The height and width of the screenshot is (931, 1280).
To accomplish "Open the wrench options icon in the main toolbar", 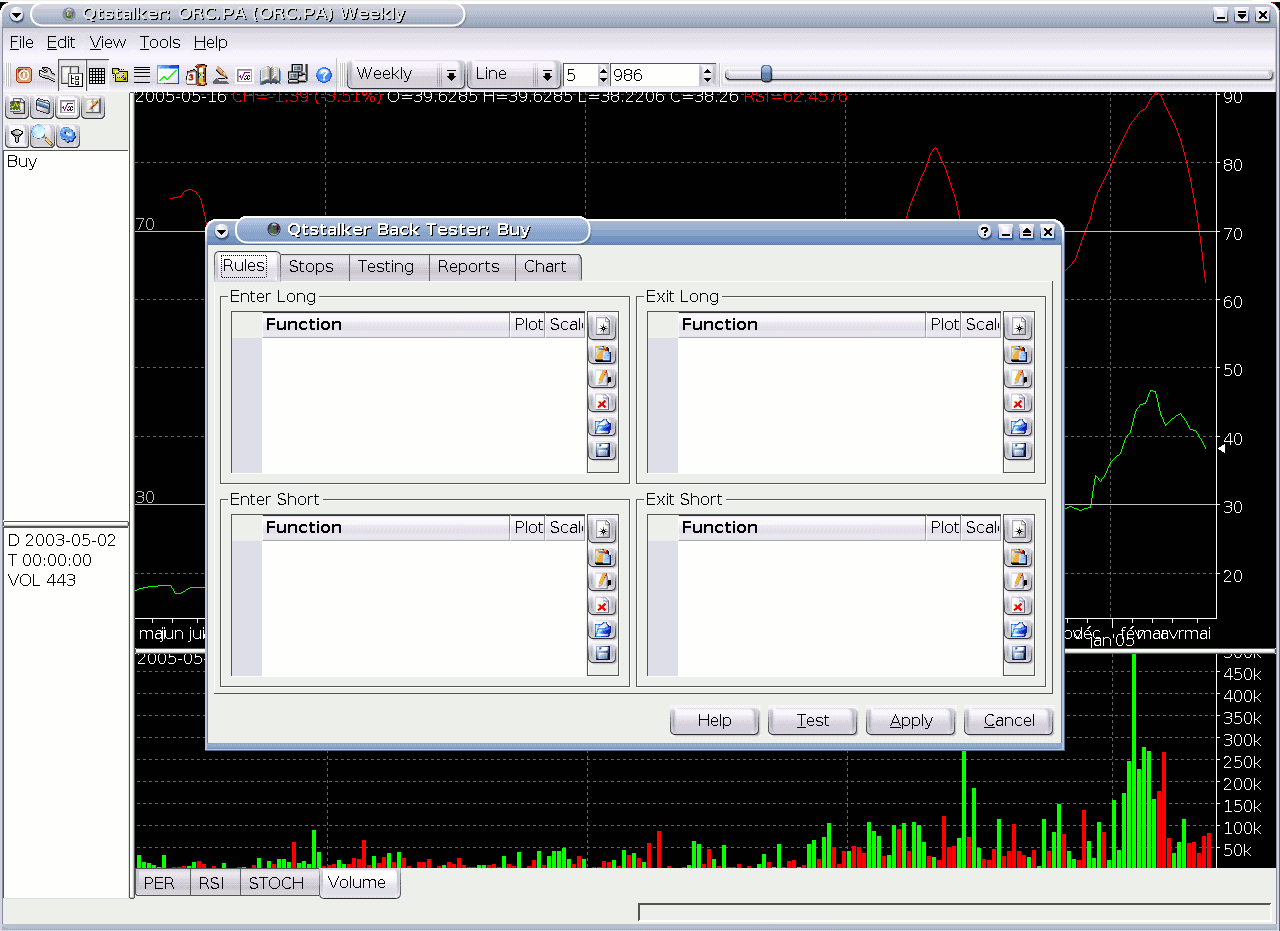I will click(x=47, y=75).
